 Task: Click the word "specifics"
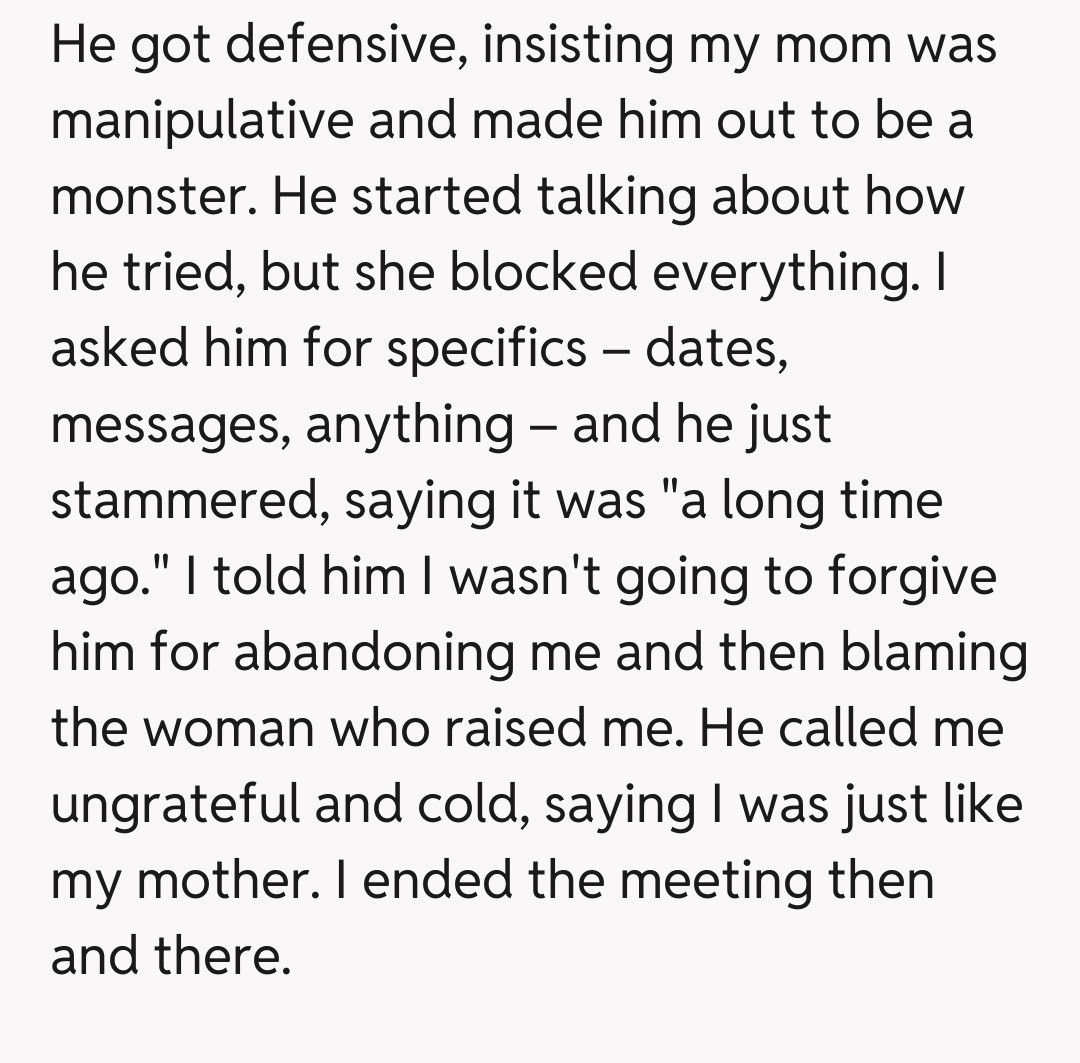(487, 349)
